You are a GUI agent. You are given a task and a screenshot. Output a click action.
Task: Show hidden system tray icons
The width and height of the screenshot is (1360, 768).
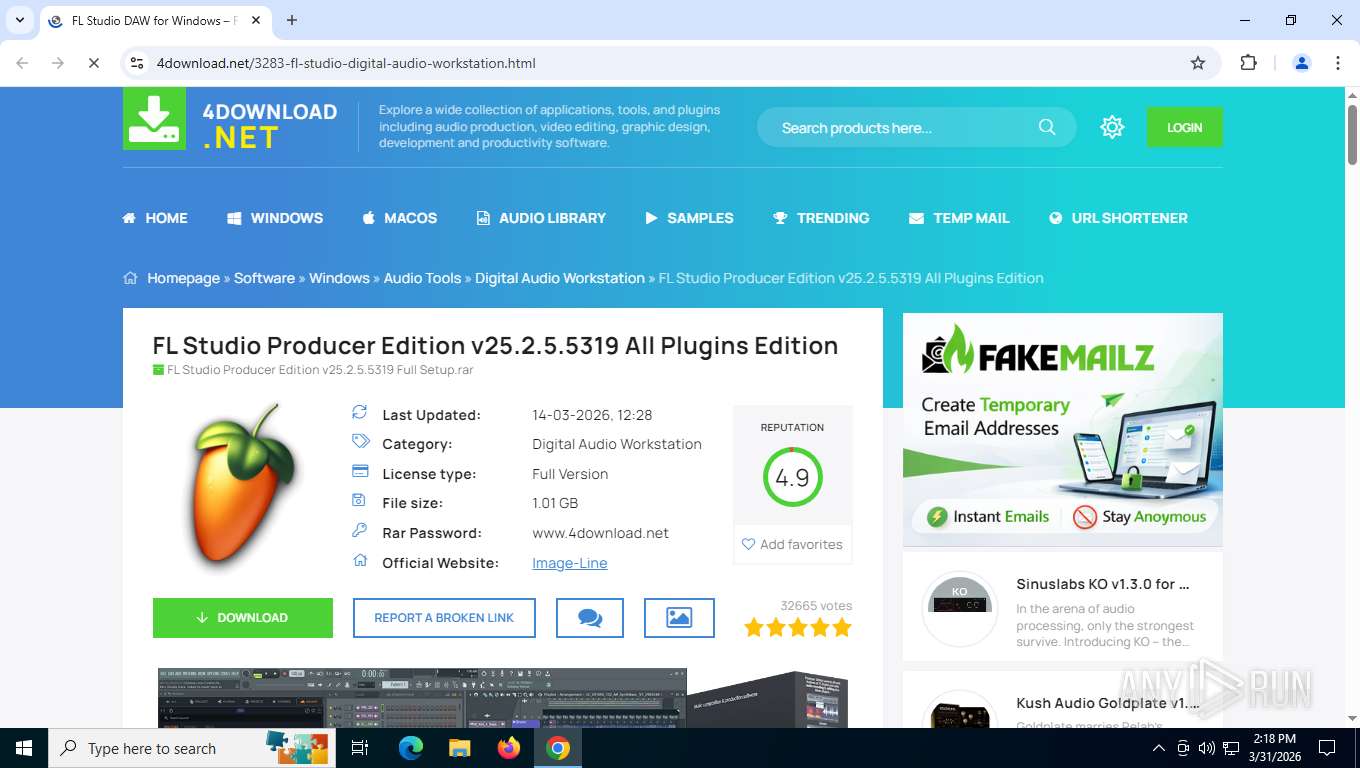pos(1159,748)
